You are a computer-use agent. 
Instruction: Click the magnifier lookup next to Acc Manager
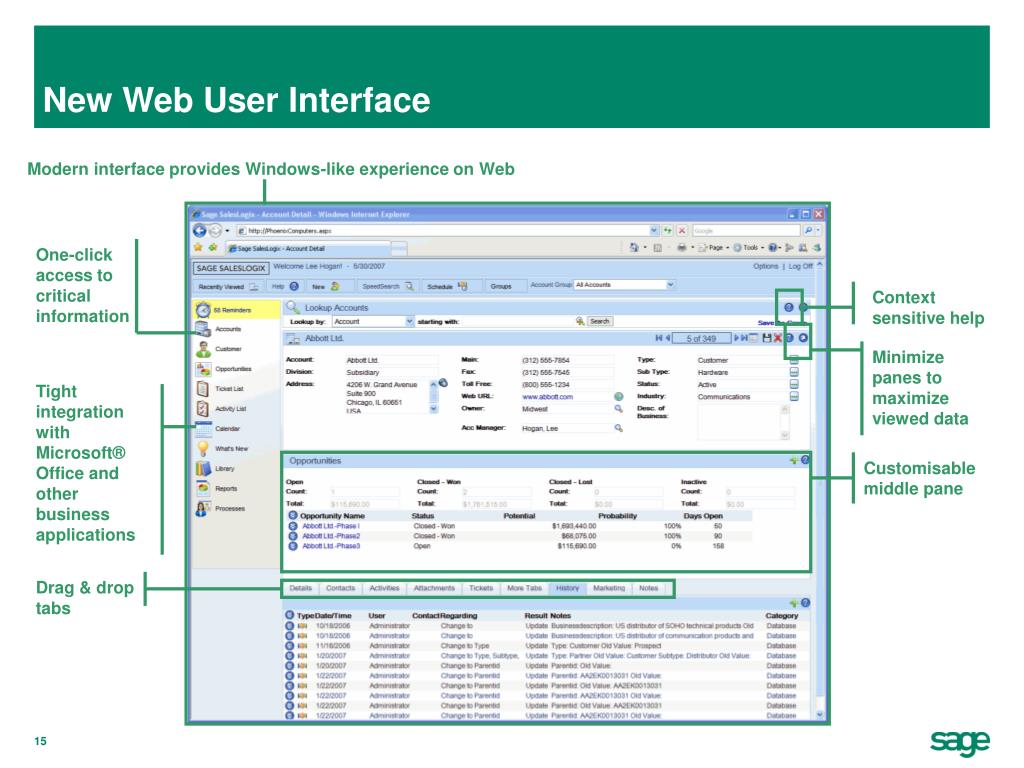tap(618, 428)
